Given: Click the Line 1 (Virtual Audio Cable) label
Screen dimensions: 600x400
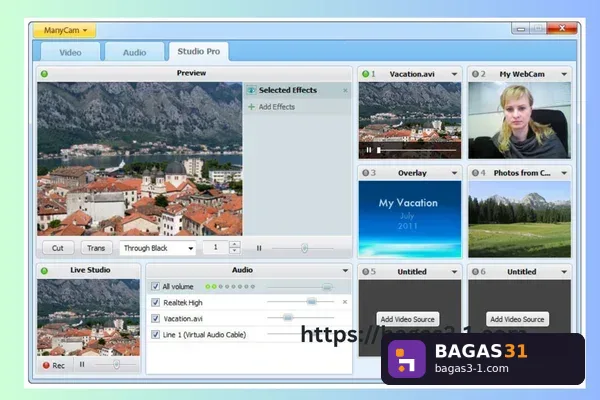Looking at the screenshot, I should [204, 335].
